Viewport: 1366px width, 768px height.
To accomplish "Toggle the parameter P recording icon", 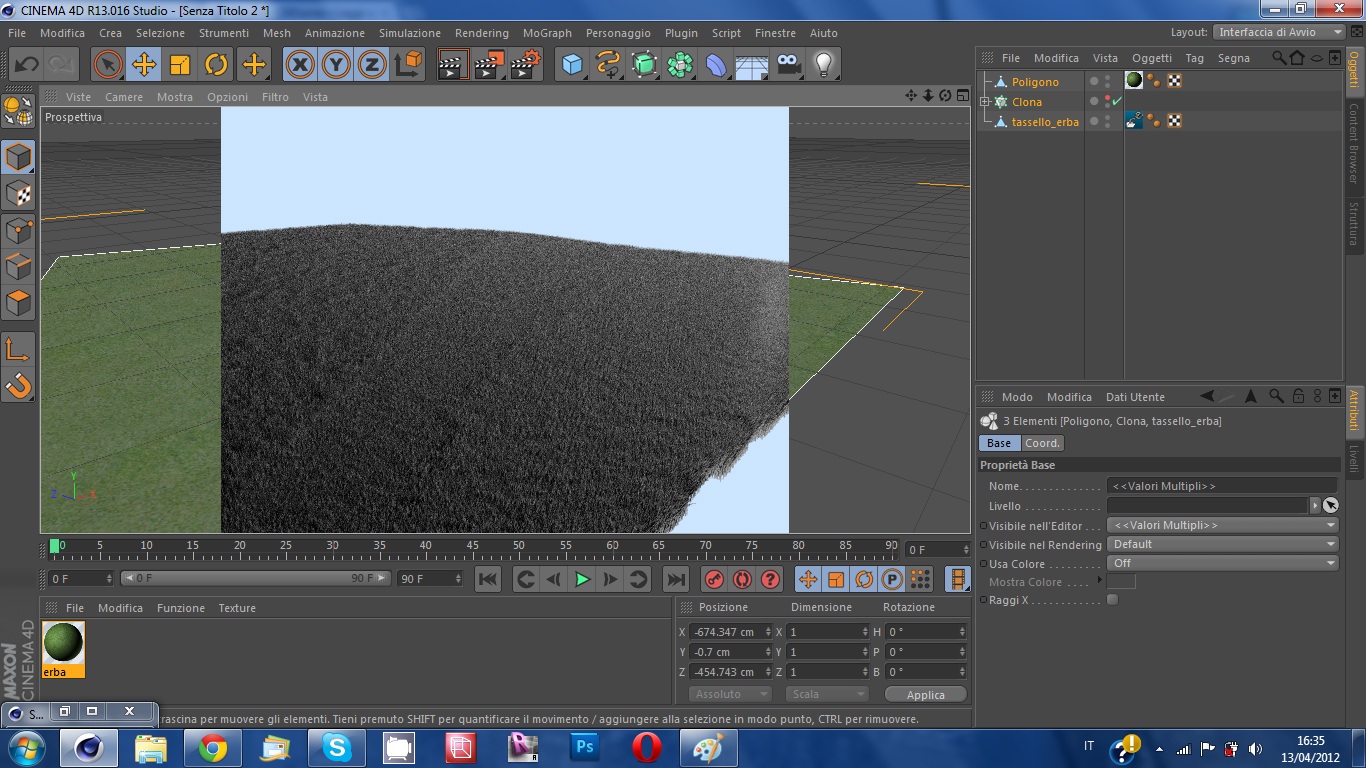I will coord(892,579).
